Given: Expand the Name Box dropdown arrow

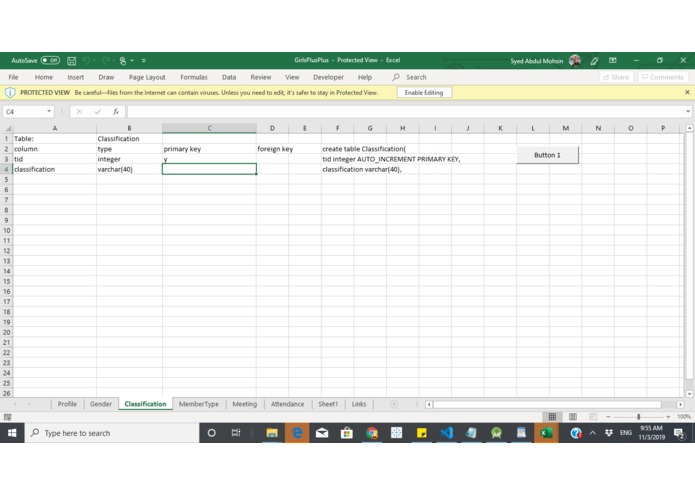Looking at the screenshot, I should (x=49, y=111).
